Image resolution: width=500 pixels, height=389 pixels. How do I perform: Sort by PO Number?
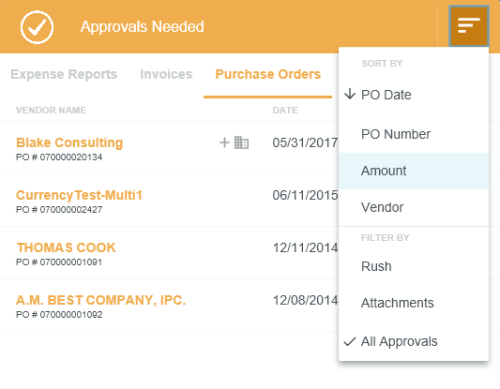414,134
